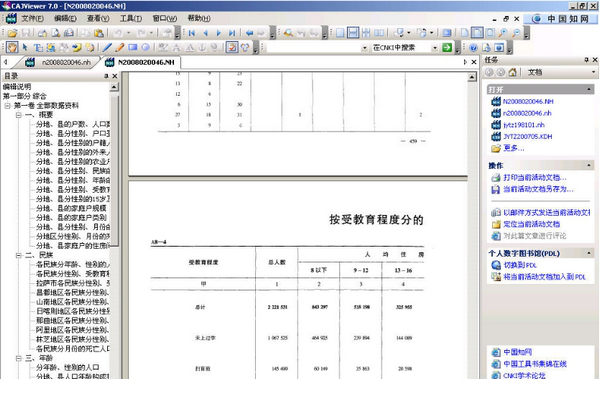The width and height of the screenshot is (600, 394).
Task: Go to the previous page
Action: (205, 33)
